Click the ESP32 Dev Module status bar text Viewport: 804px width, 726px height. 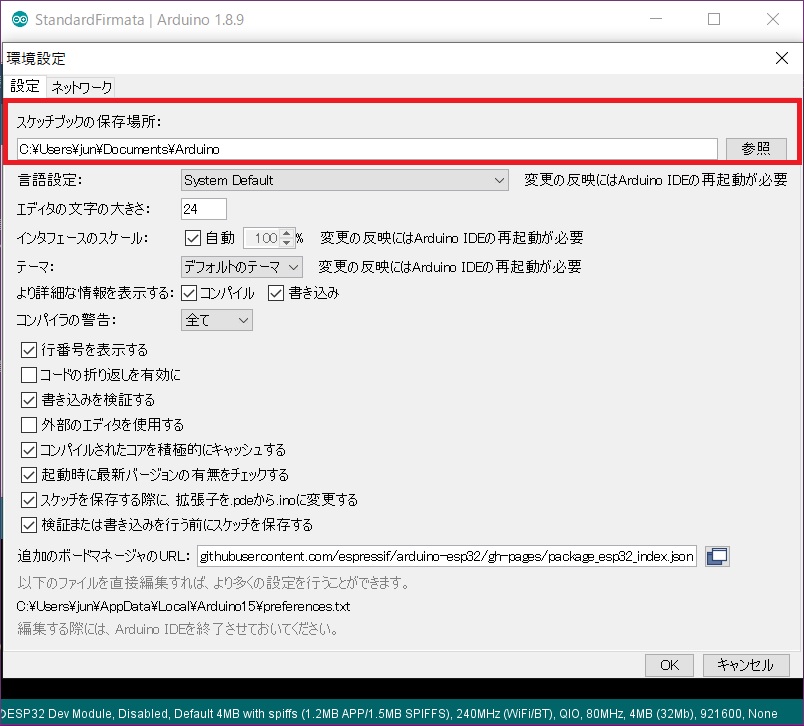(390, 714)
